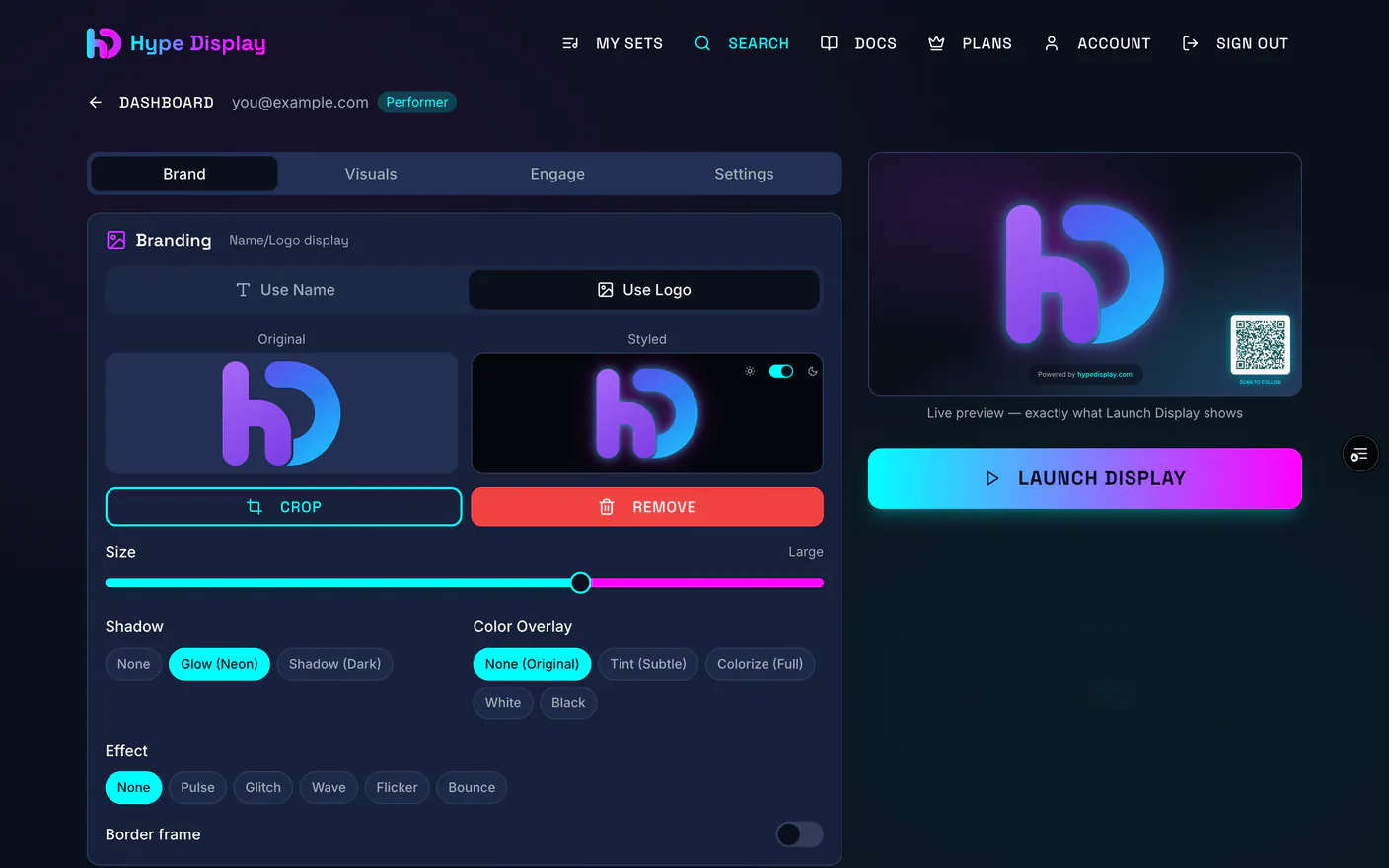The width and height of the screenshot is (1389, 868).
Task: Switch to the Brand tab
Action: [184, 174]
